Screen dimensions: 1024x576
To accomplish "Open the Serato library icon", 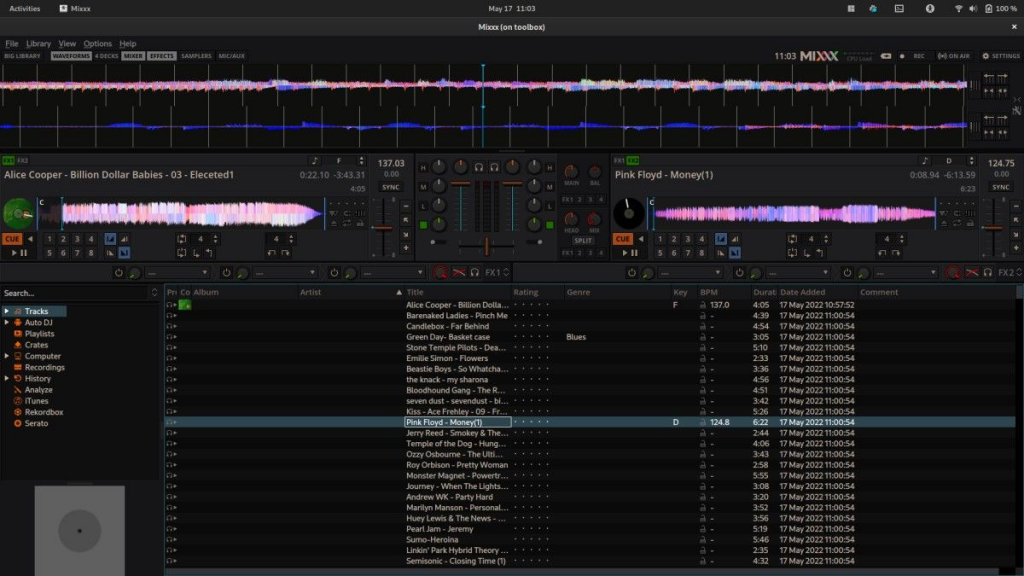I will click(18, 423).
